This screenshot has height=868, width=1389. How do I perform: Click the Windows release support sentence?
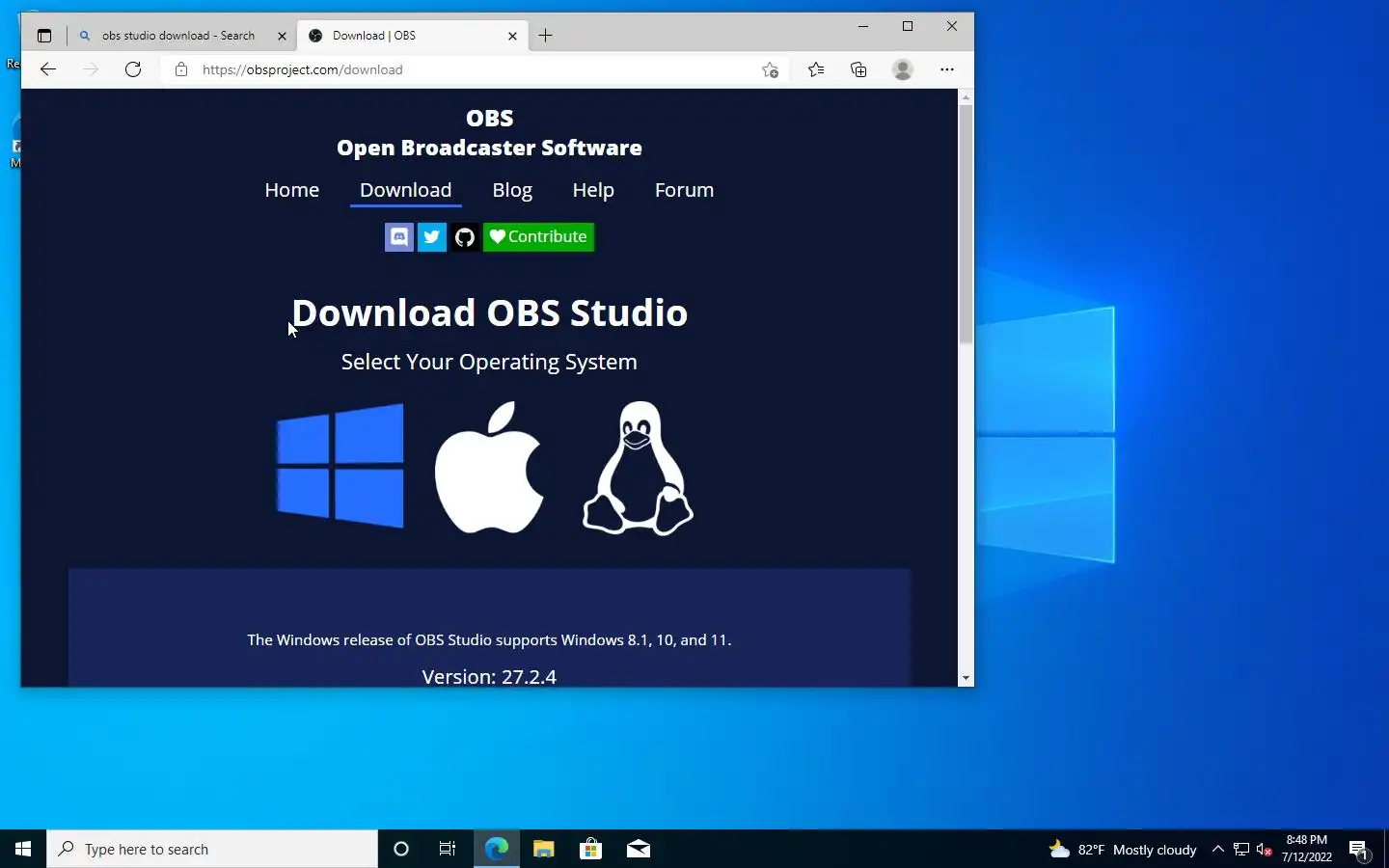(489, 640)
